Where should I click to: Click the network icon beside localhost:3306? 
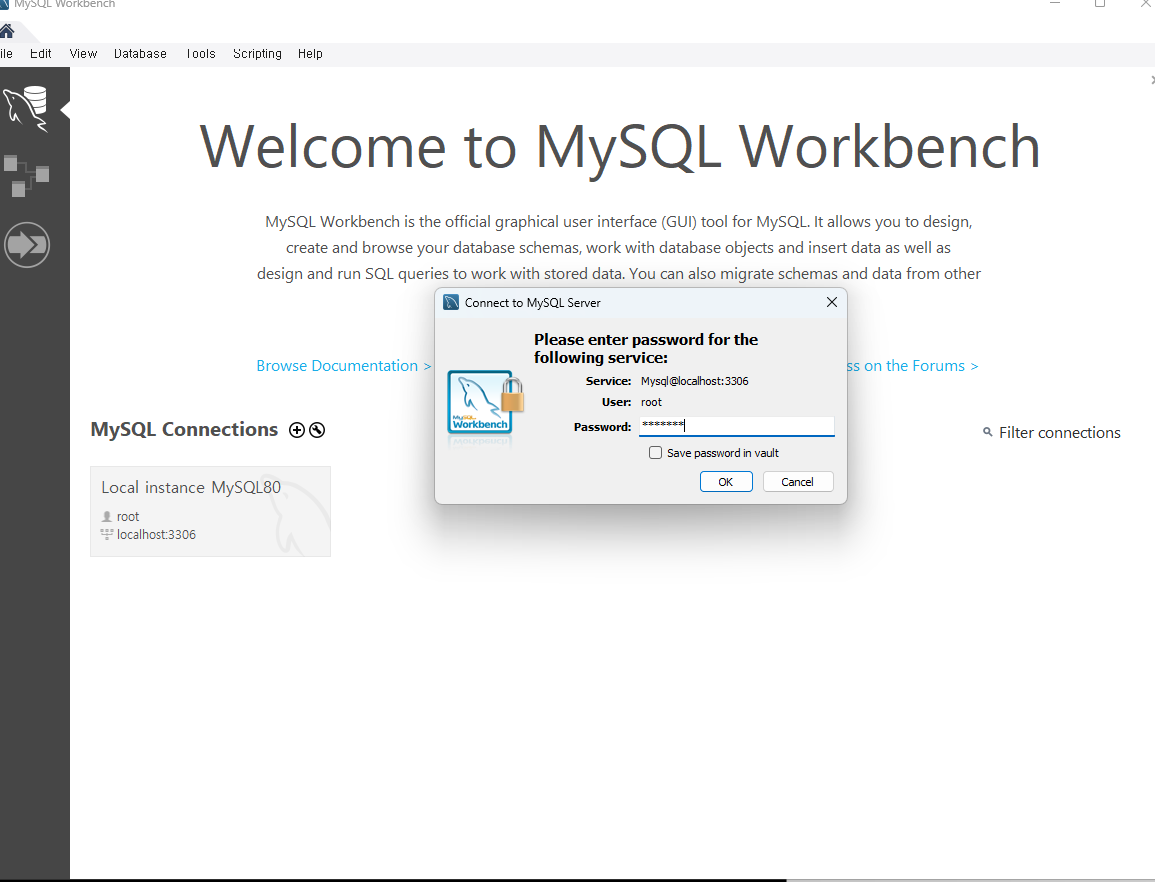(107, 534)
